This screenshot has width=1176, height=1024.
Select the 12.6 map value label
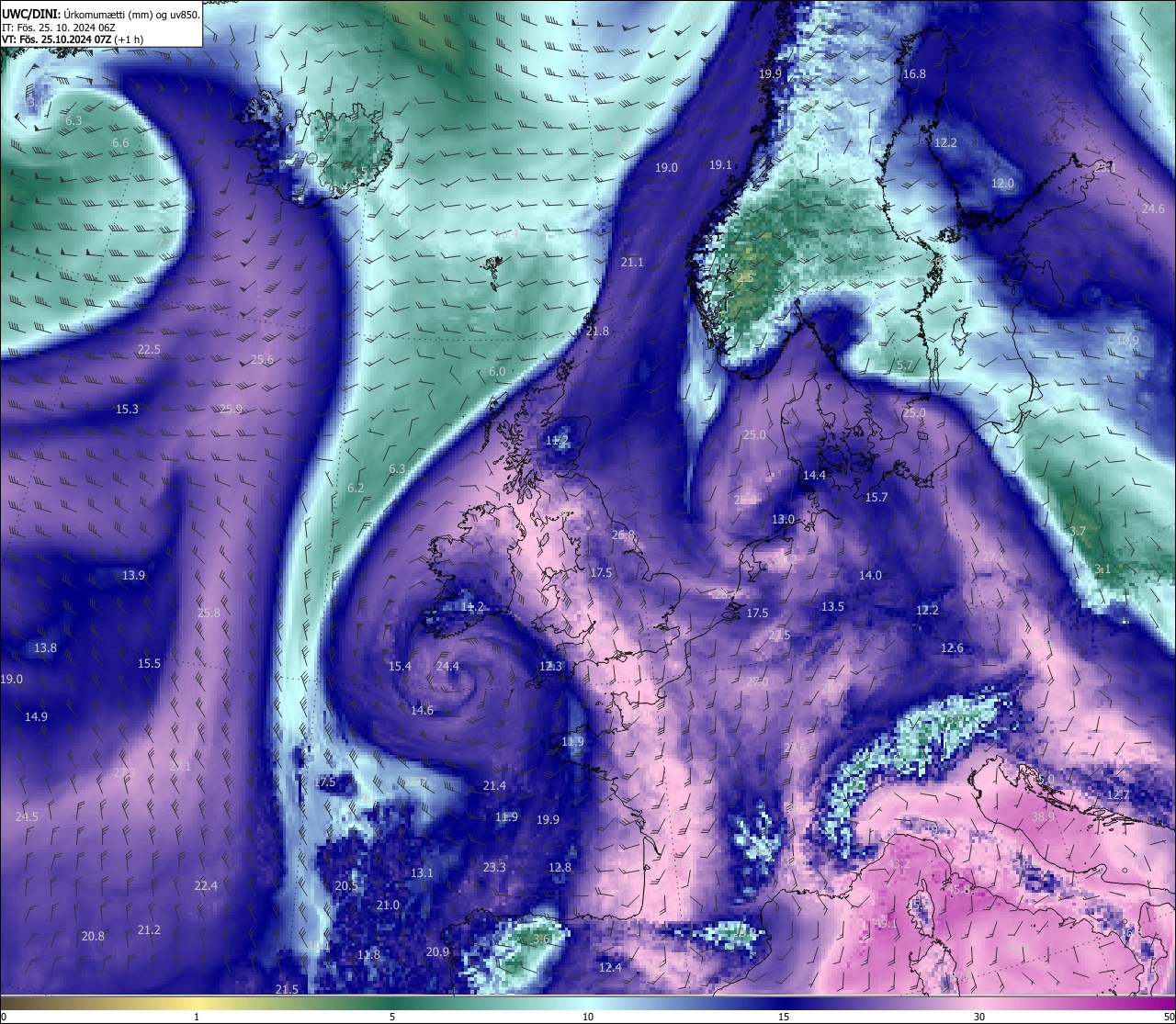pyautogui.click(x=952, y=648)
